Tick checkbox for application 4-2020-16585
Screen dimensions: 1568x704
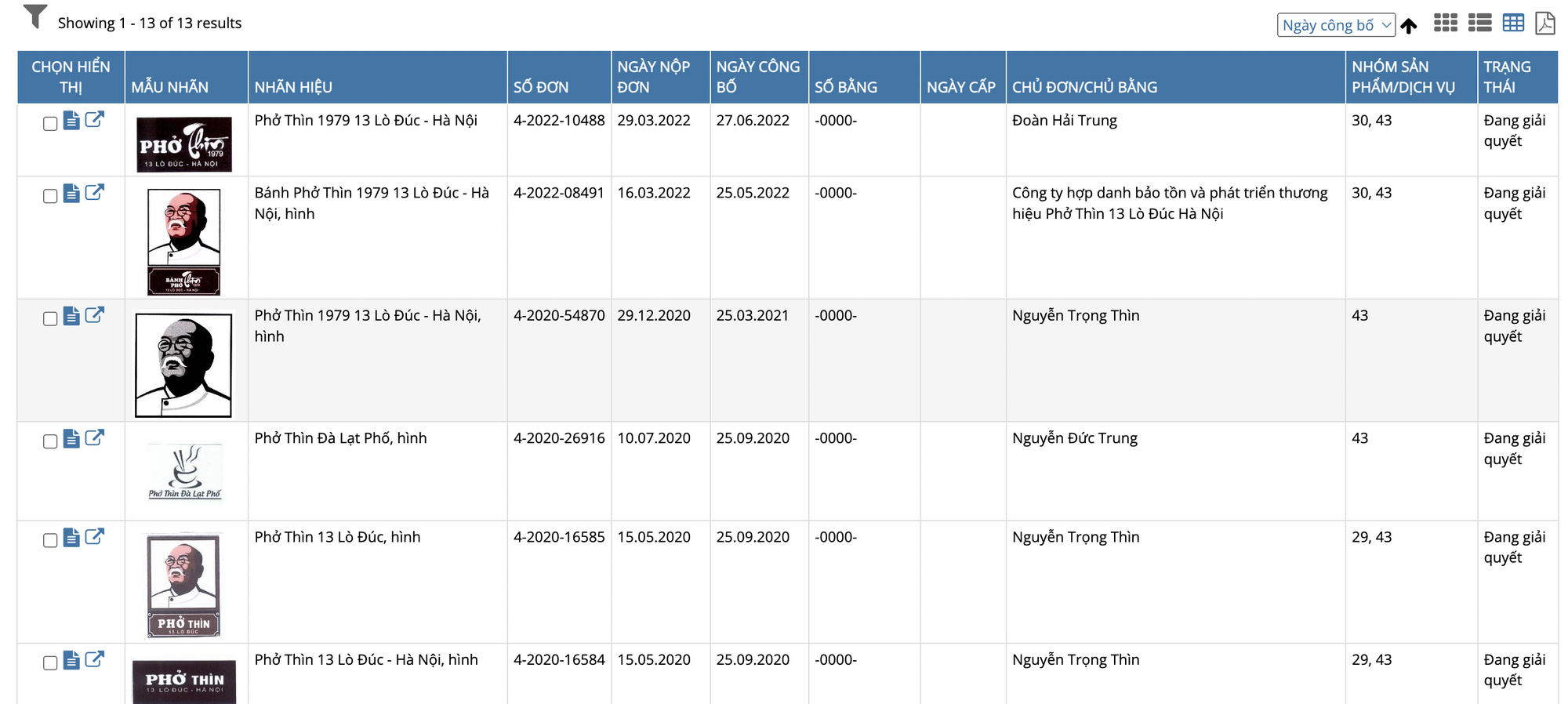click(x=50, y=540)
